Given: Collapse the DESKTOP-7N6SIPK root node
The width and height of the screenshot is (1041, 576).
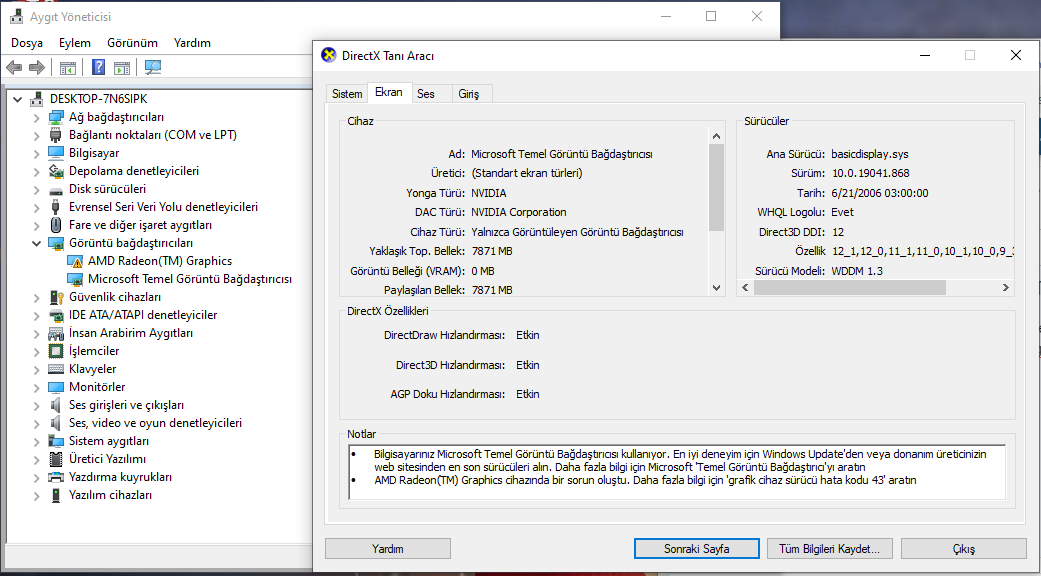Looking at the screenshot, I should tap(18, 99).
